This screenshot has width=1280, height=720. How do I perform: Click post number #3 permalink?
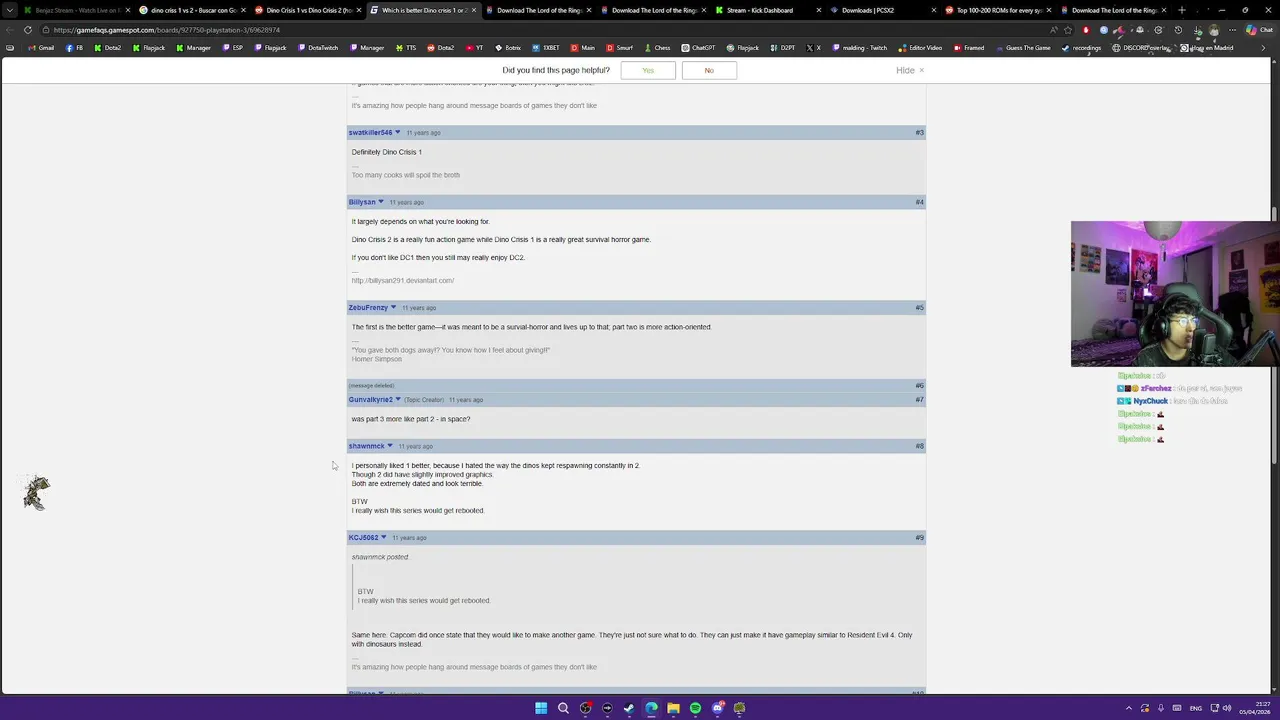(919, 132)
